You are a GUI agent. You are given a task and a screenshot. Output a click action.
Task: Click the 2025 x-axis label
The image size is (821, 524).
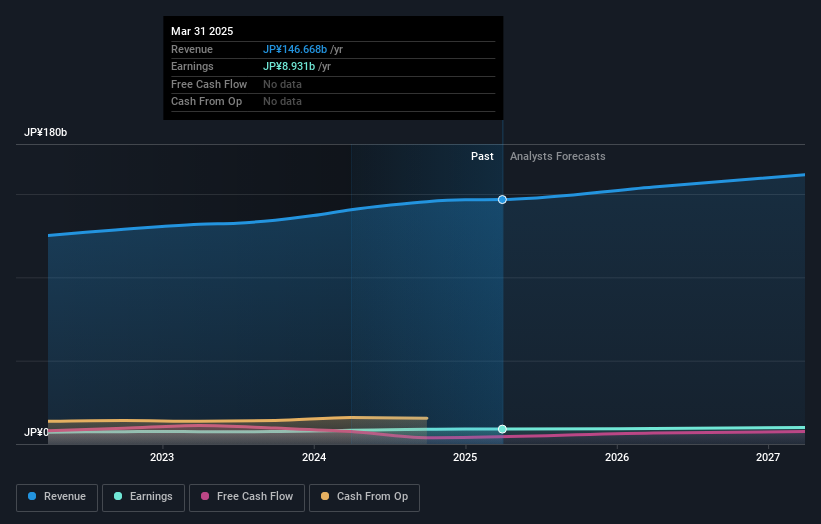[x=465, y=457]
